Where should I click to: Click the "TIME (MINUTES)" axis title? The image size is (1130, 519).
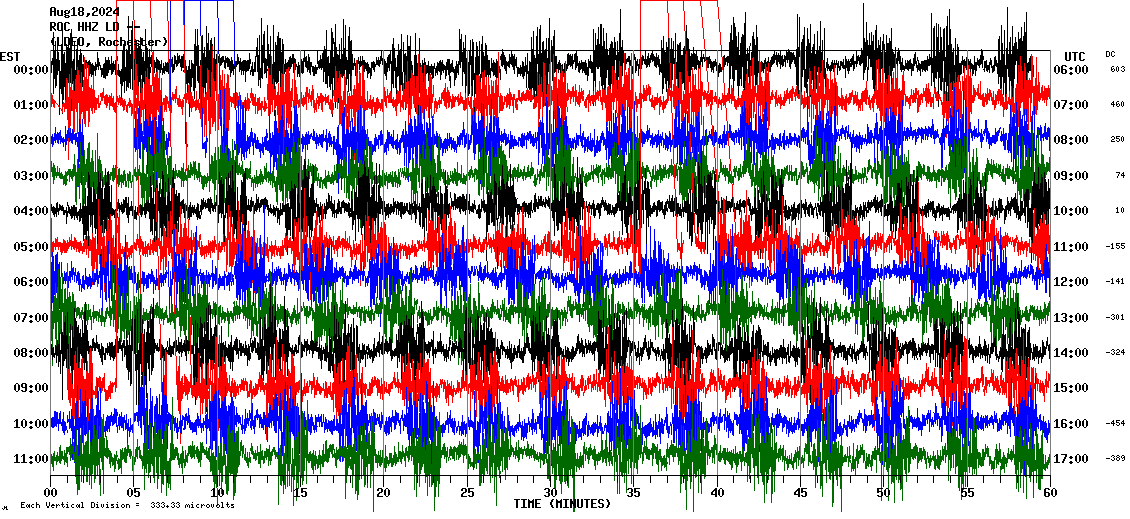[562, 503]
